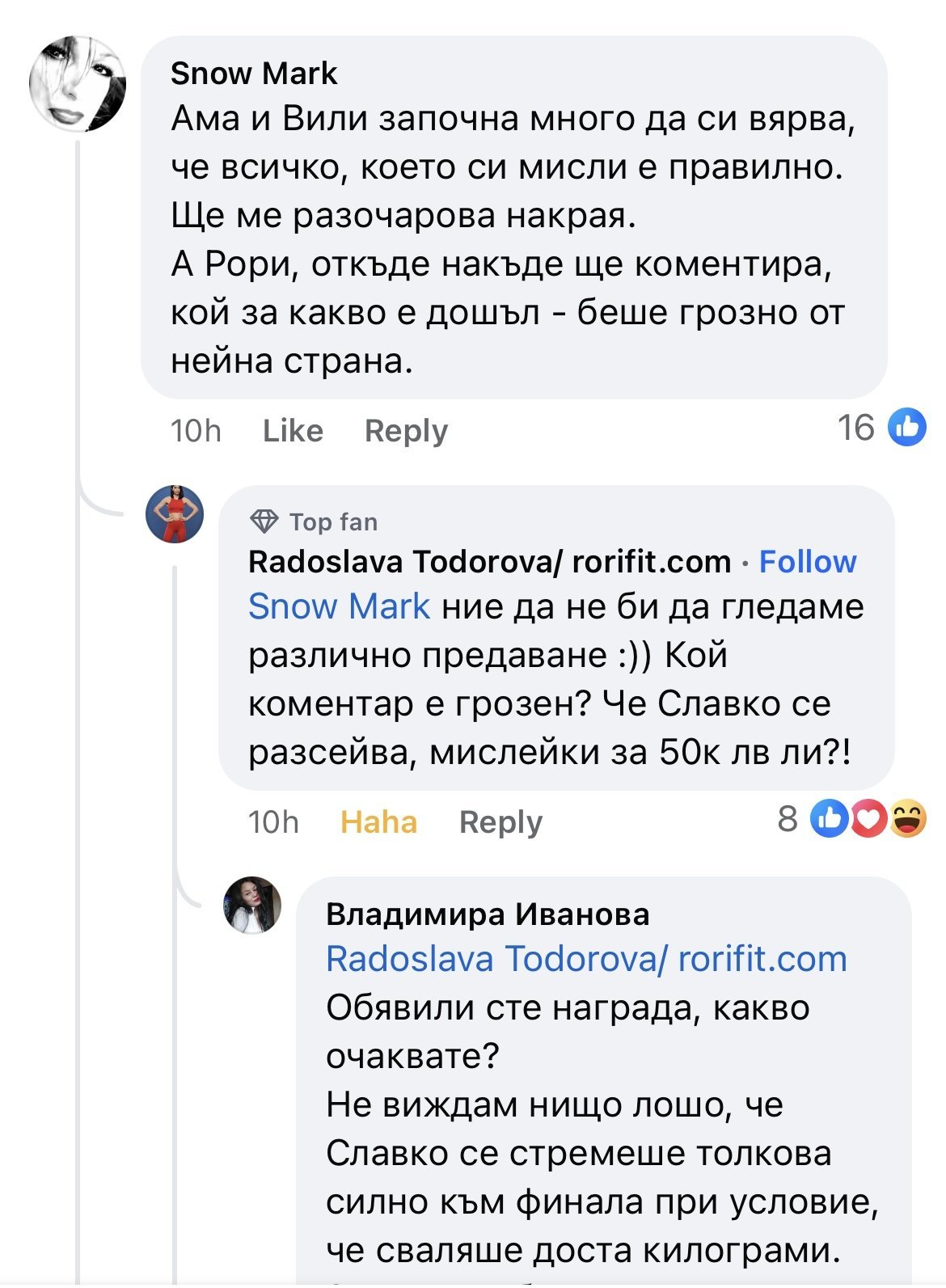The width and height of the screenshot is (946, 1288).
Task: Like Snow Mark's comment
Action: tap(293, 431)
